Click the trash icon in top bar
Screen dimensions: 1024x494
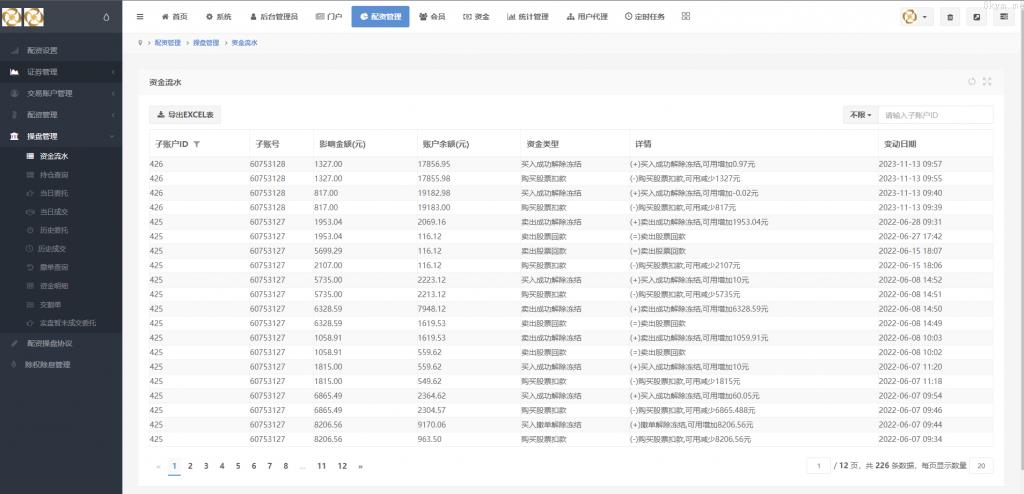click(950, 17)
